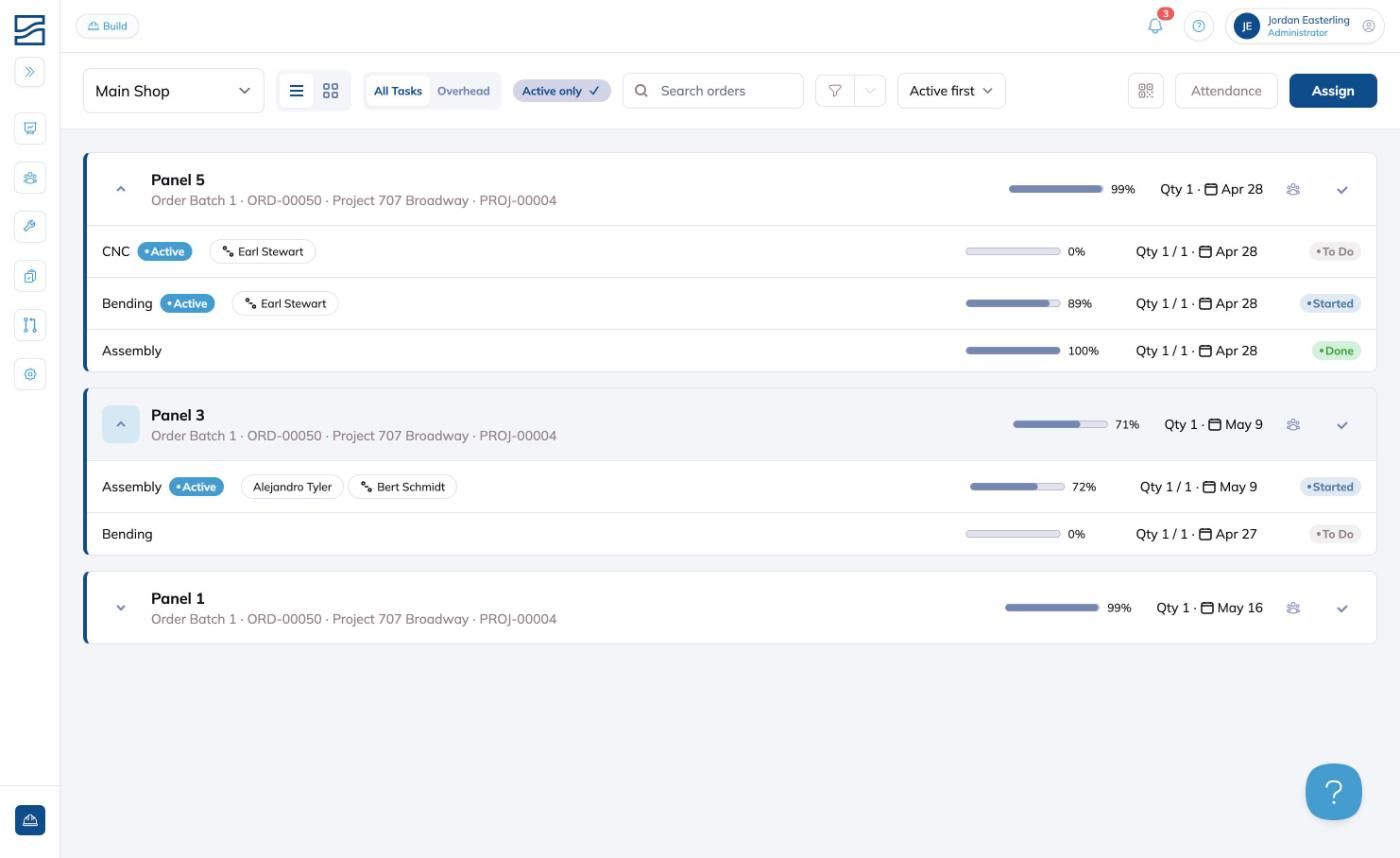Viewport: 1400px width, 858px height.
Task: Open the people group sidebar icon
Action: tap(30, 178)
